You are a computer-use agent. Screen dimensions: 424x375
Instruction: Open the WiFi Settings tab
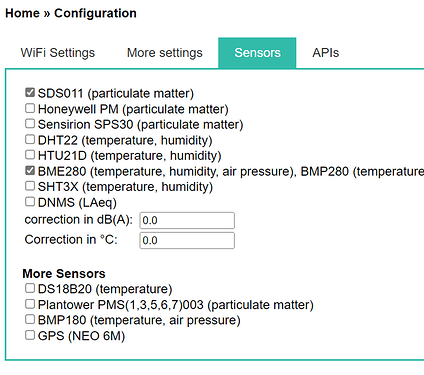point(58,53)
